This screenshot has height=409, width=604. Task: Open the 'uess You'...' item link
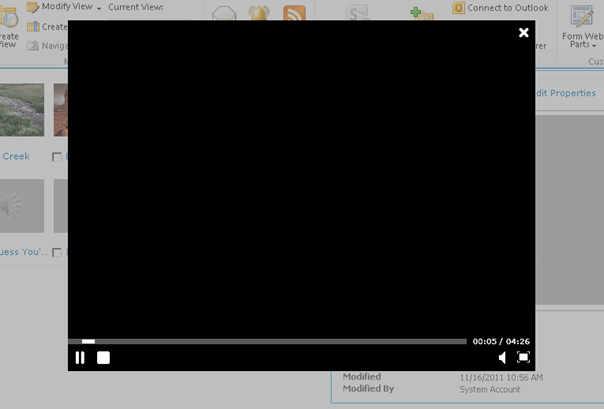[x=24, y=252]
